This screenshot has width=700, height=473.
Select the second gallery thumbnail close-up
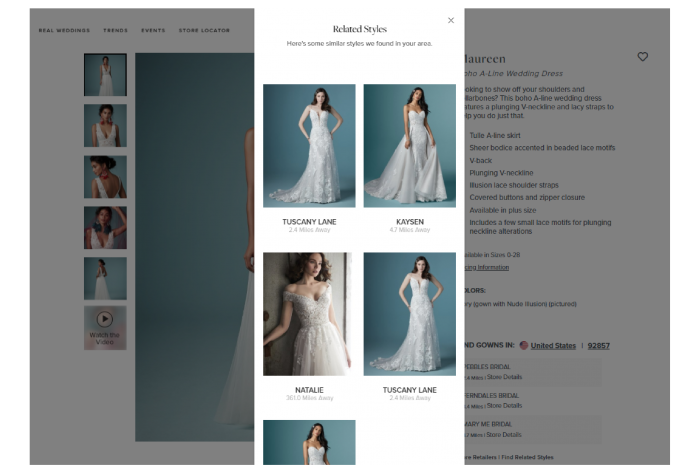click(x=105, y=126)
